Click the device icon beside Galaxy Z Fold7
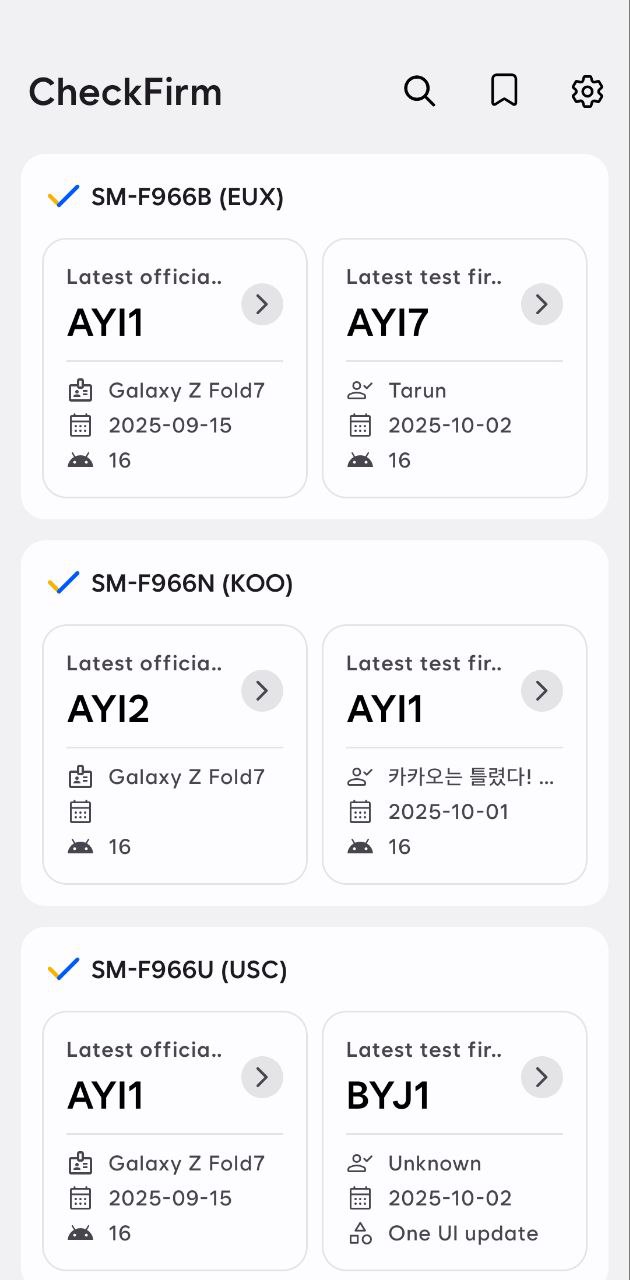Viewport: 630px width, 1280px height. 82,390
